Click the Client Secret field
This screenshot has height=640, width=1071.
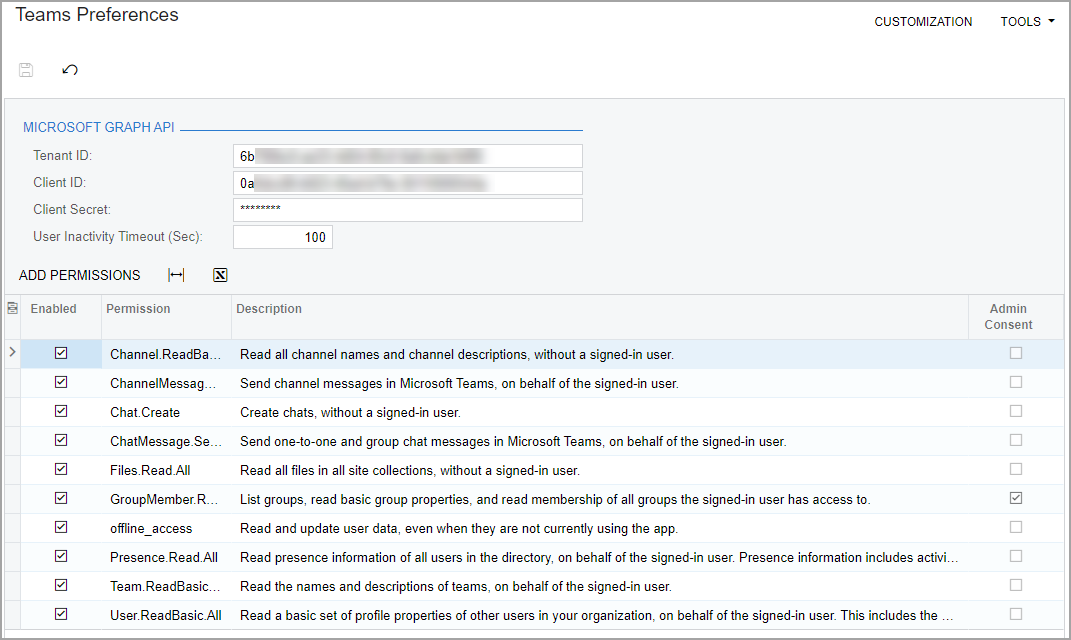point(407,209)
